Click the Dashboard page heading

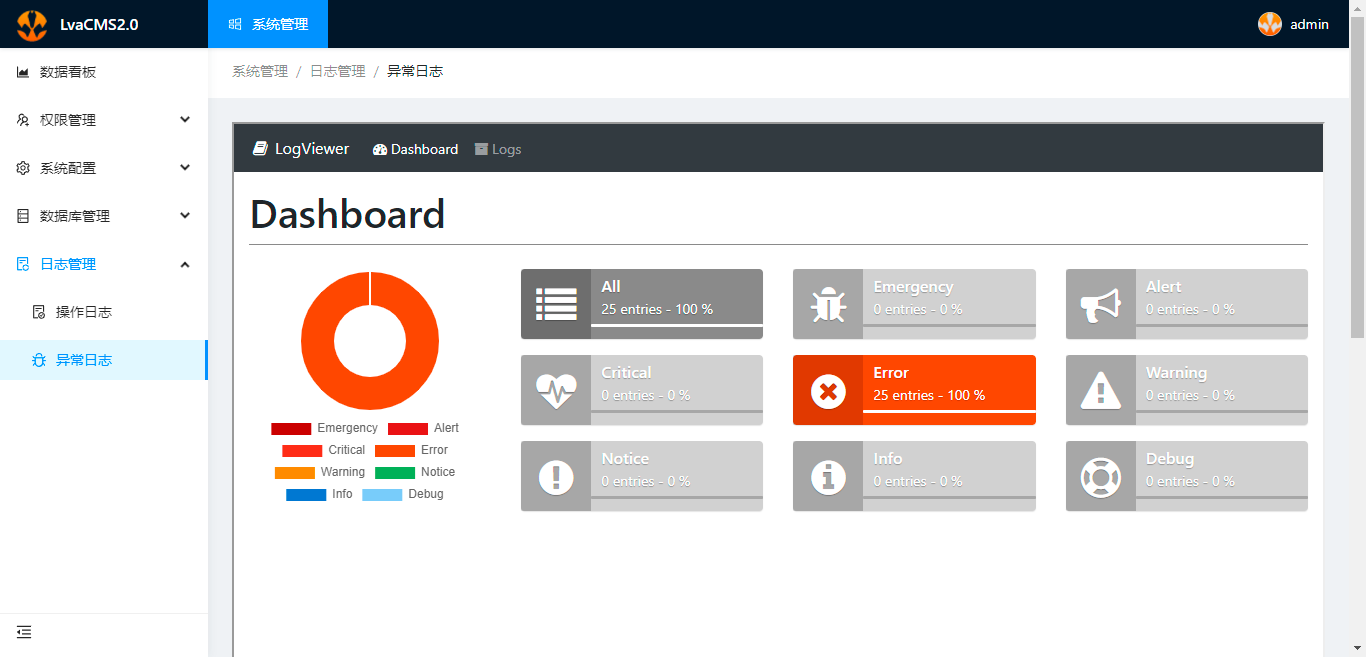[347, 214]
